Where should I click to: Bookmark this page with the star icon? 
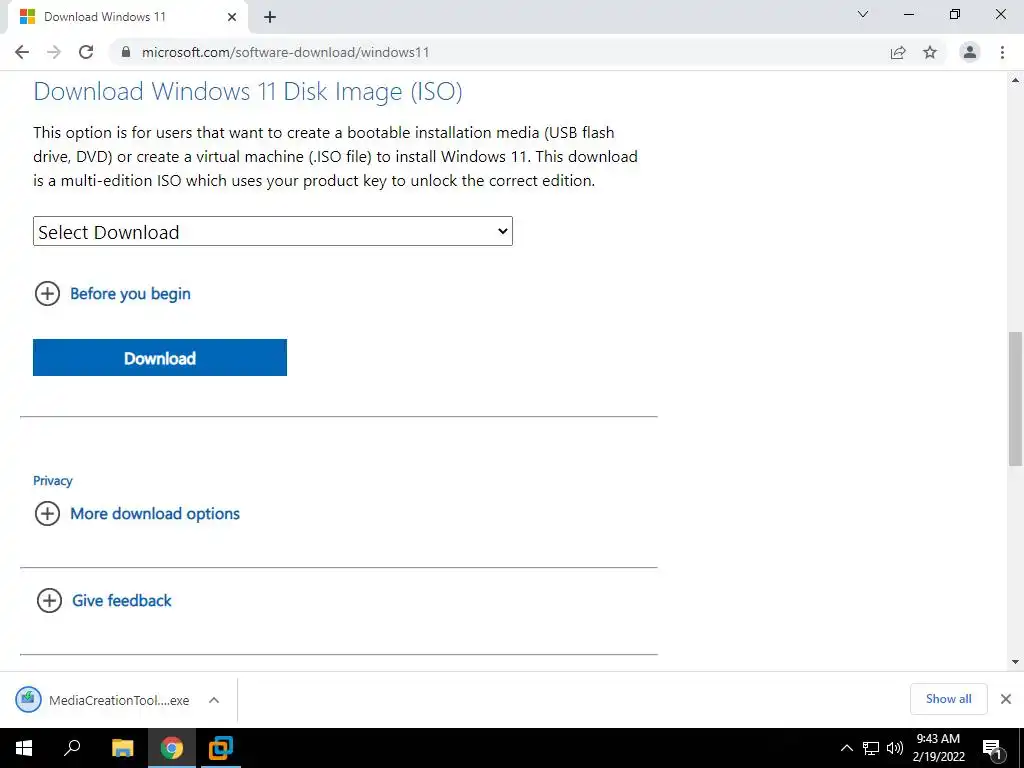[930, 52]
